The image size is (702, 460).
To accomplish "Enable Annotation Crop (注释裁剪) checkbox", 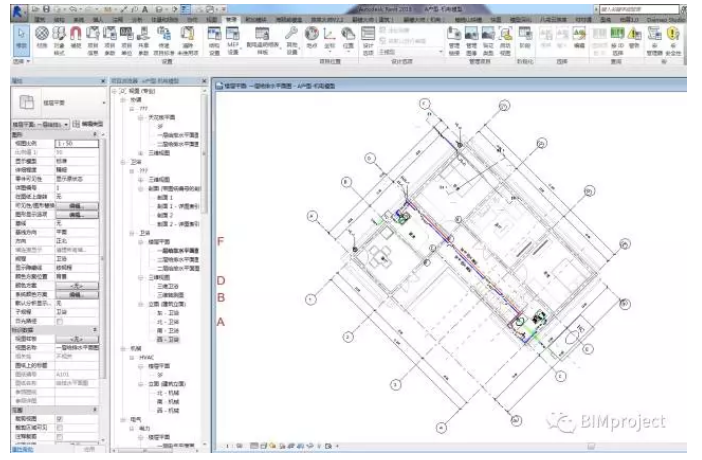I will 60,437.
